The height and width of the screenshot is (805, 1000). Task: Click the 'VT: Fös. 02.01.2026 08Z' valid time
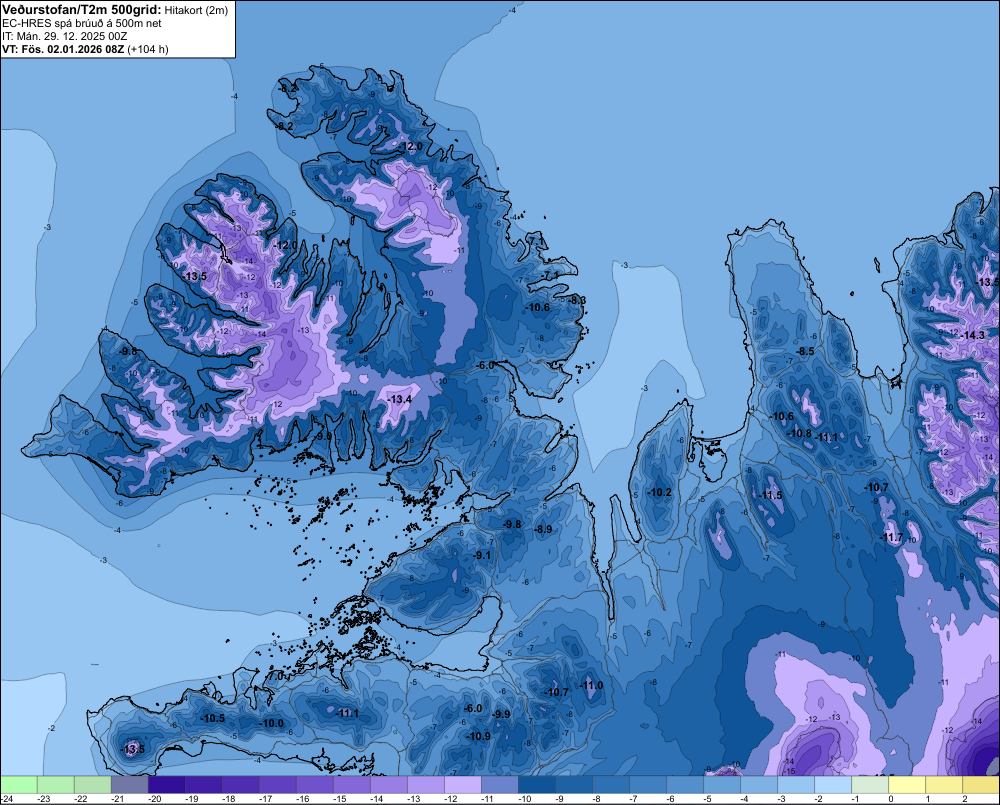(63, 49)
